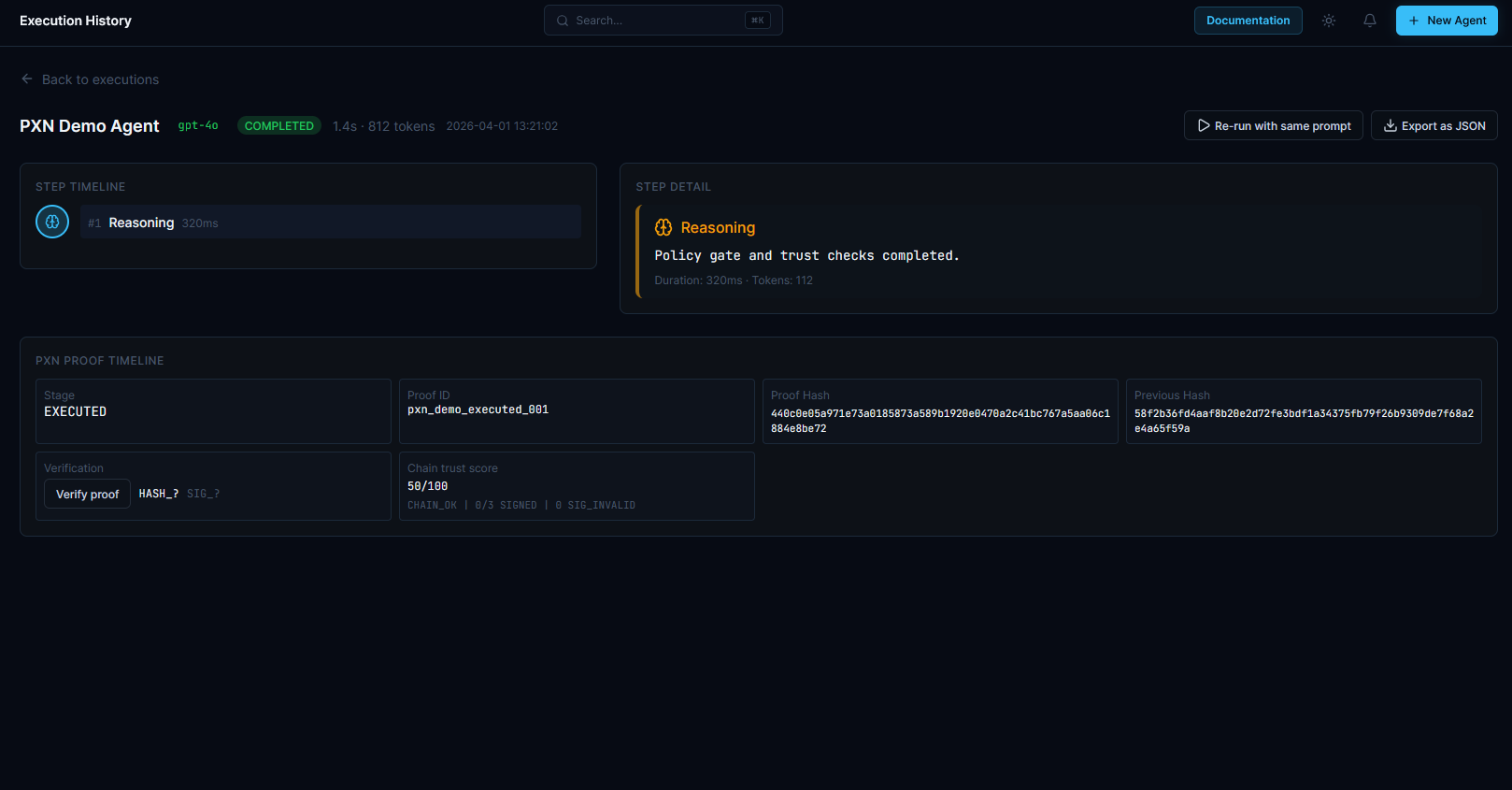Click the PXN PROOF TIMELINE heading

(100, 361)
